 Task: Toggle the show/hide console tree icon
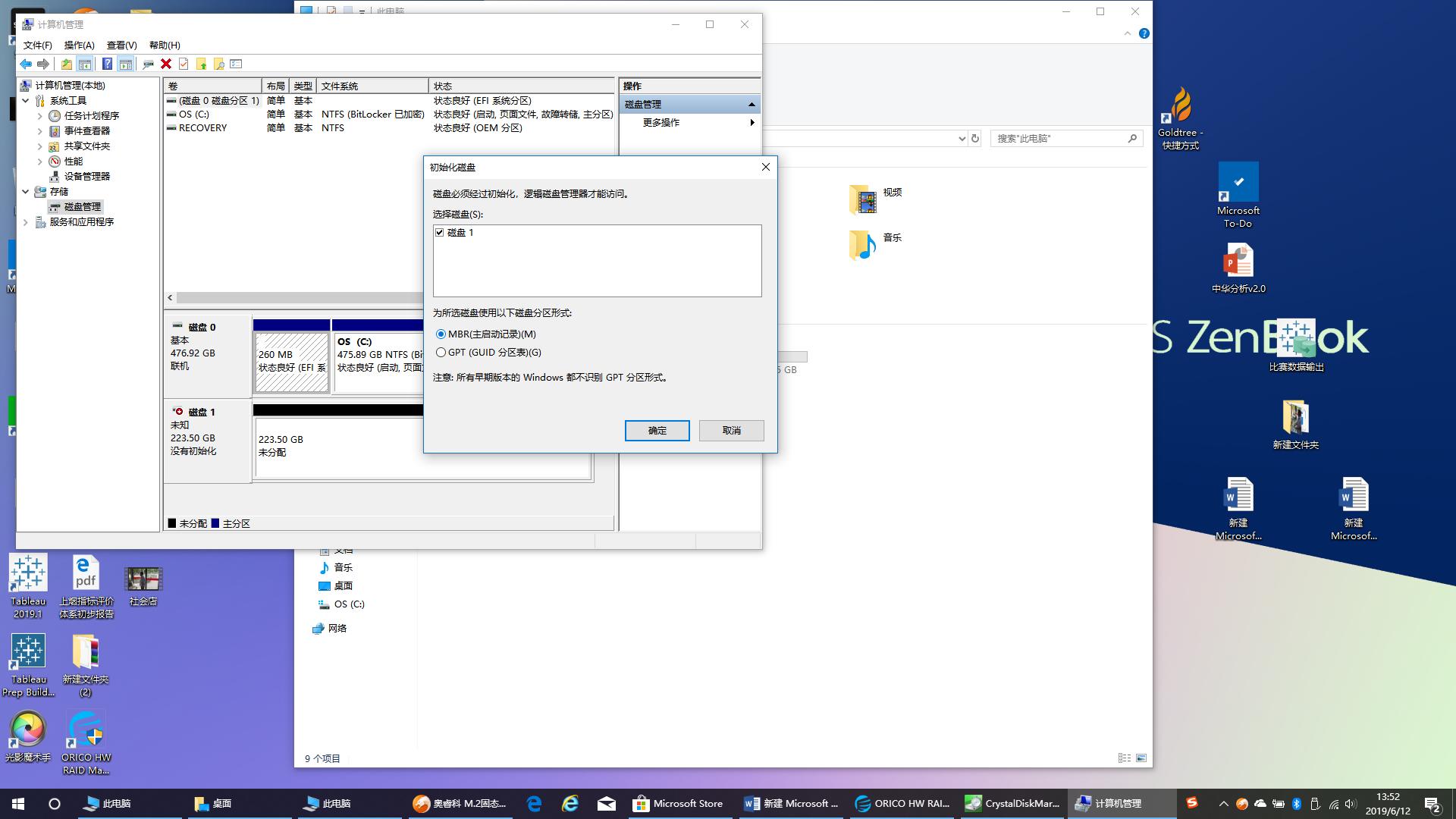click(85, 64)
